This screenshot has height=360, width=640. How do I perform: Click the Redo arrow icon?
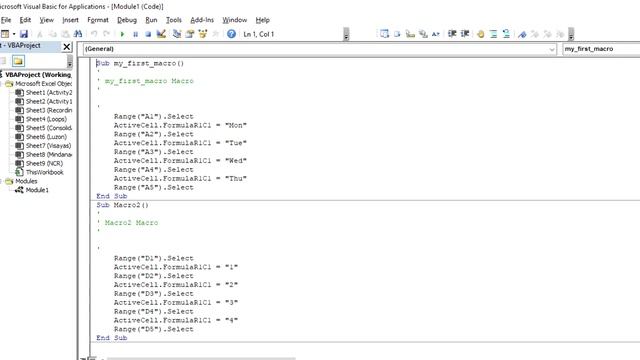[107, 34]
